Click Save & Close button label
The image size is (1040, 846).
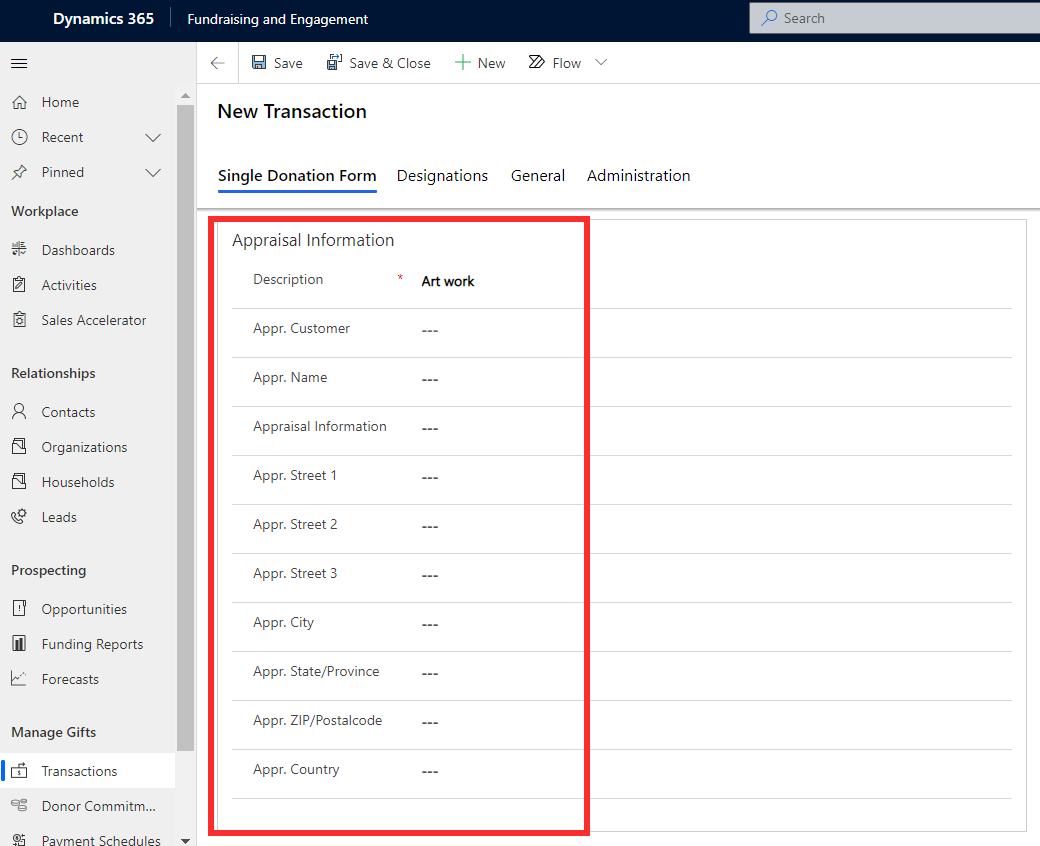[x=390, y=63]
